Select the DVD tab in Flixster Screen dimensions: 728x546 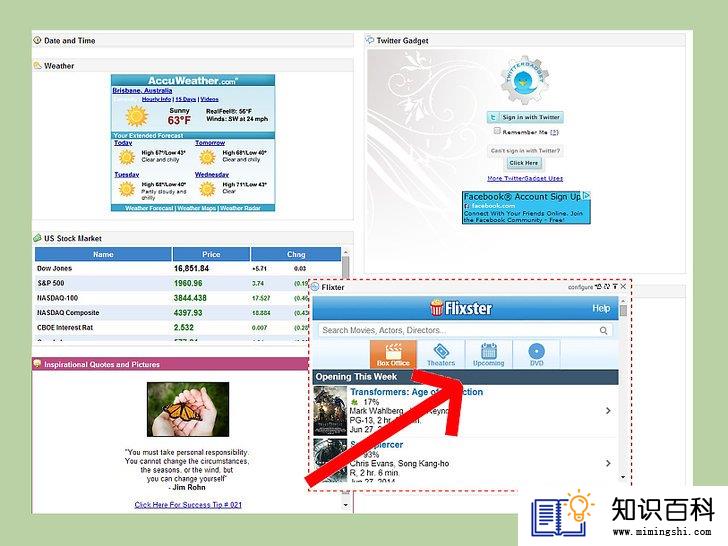[x=536, y=354]
